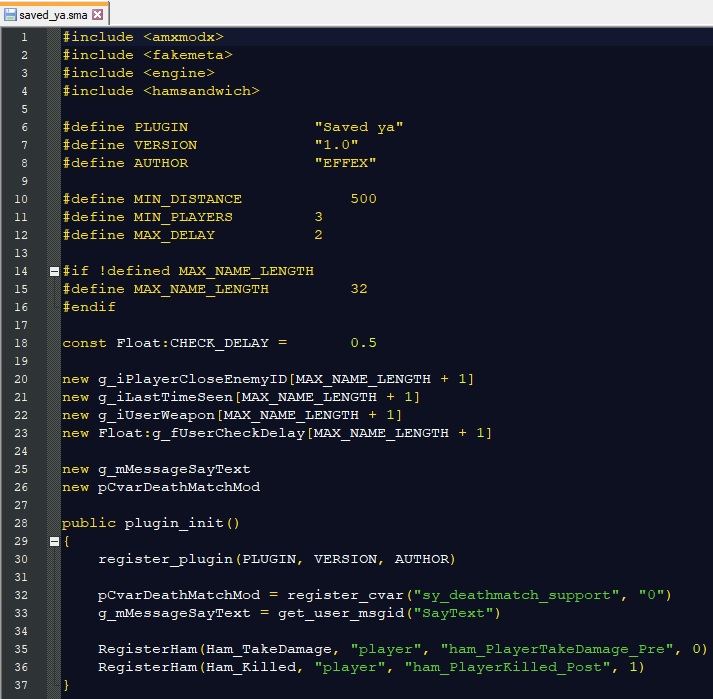Click the MIN_DISTANCE value 500
This screenshot has height=699, width=713.
point(363,199)
